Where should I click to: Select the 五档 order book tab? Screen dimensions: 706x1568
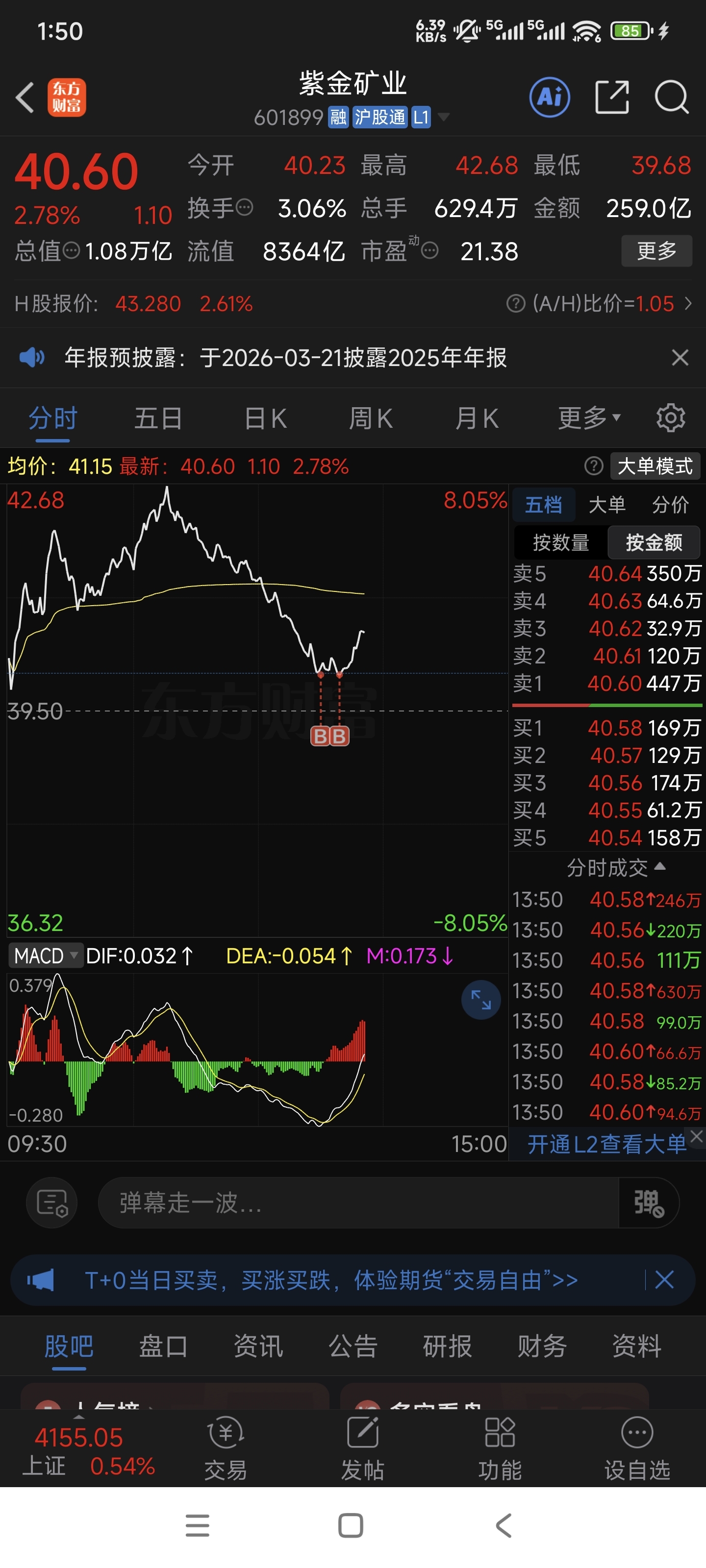coord(543,505)
